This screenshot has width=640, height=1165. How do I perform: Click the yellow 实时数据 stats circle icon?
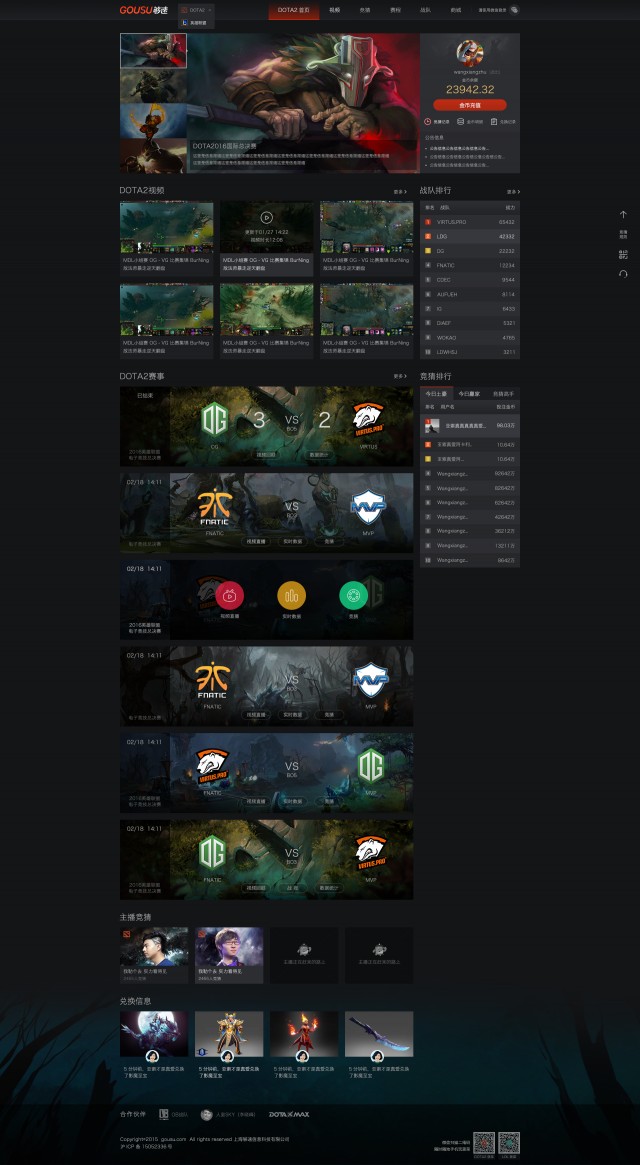[291, 595]
